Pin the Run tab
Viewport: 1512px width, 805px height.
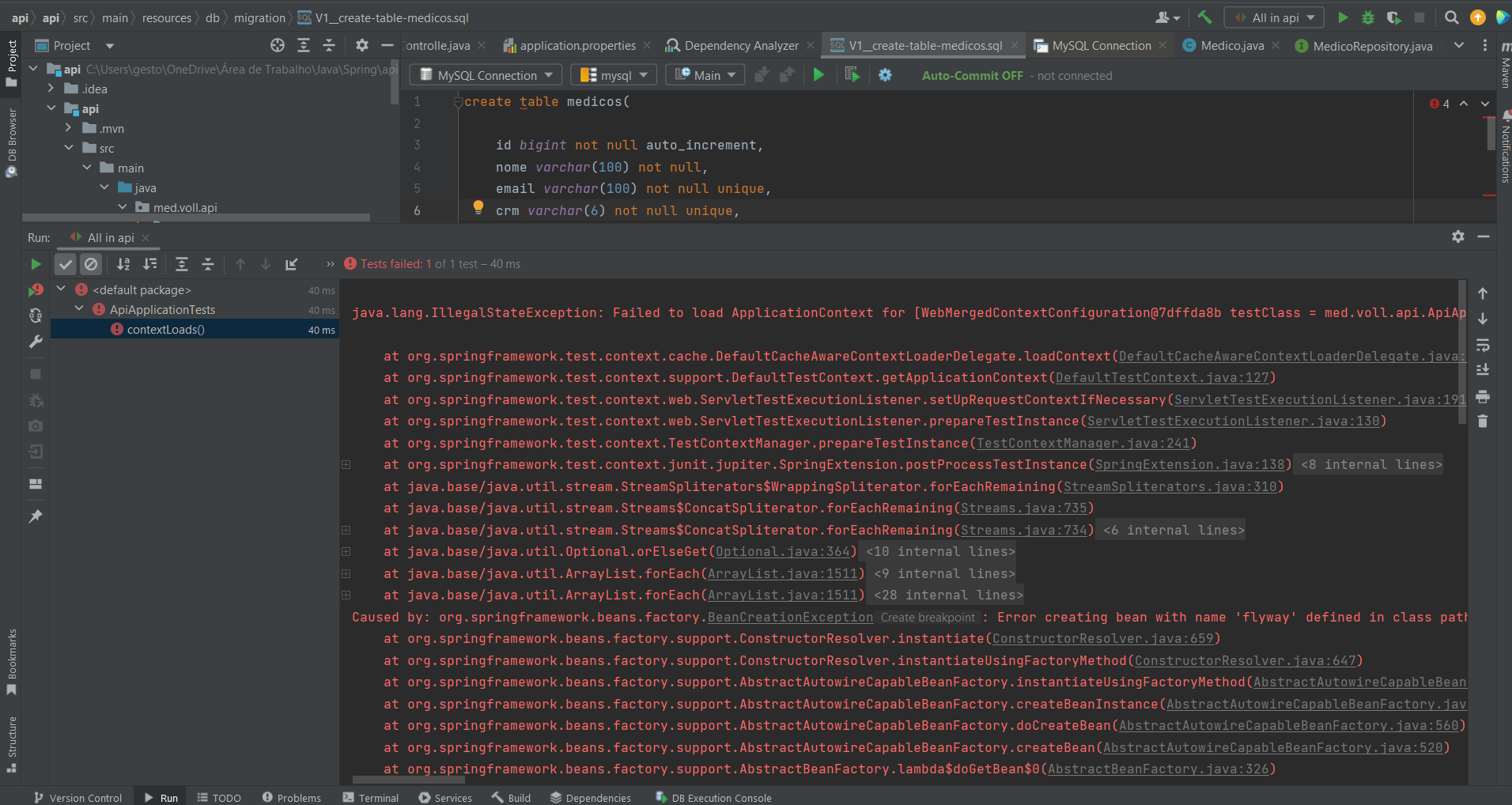(36, 516)
